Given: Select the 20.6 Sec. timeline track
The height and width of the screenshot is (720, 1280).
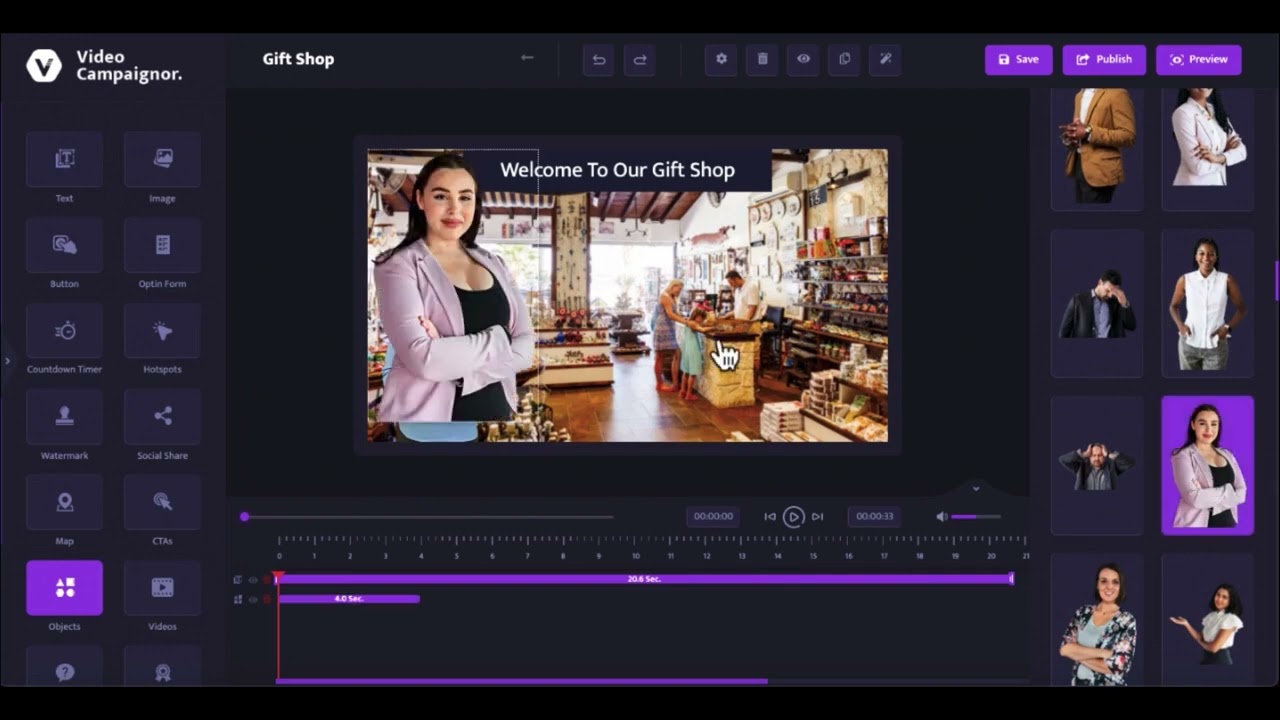Looking at the screenshot, I should (x=645, y=579).
